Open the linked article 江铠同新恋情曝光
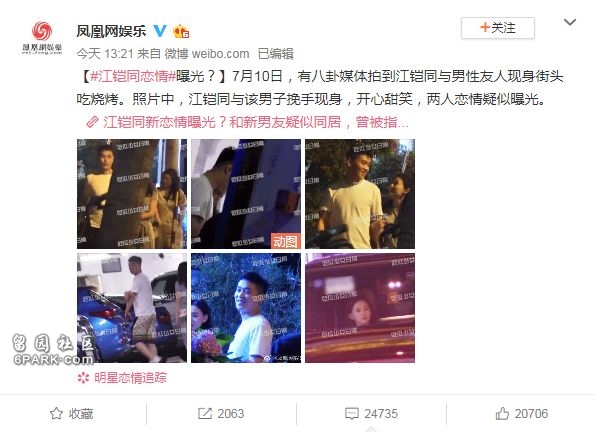 click(x=255, y=122)
